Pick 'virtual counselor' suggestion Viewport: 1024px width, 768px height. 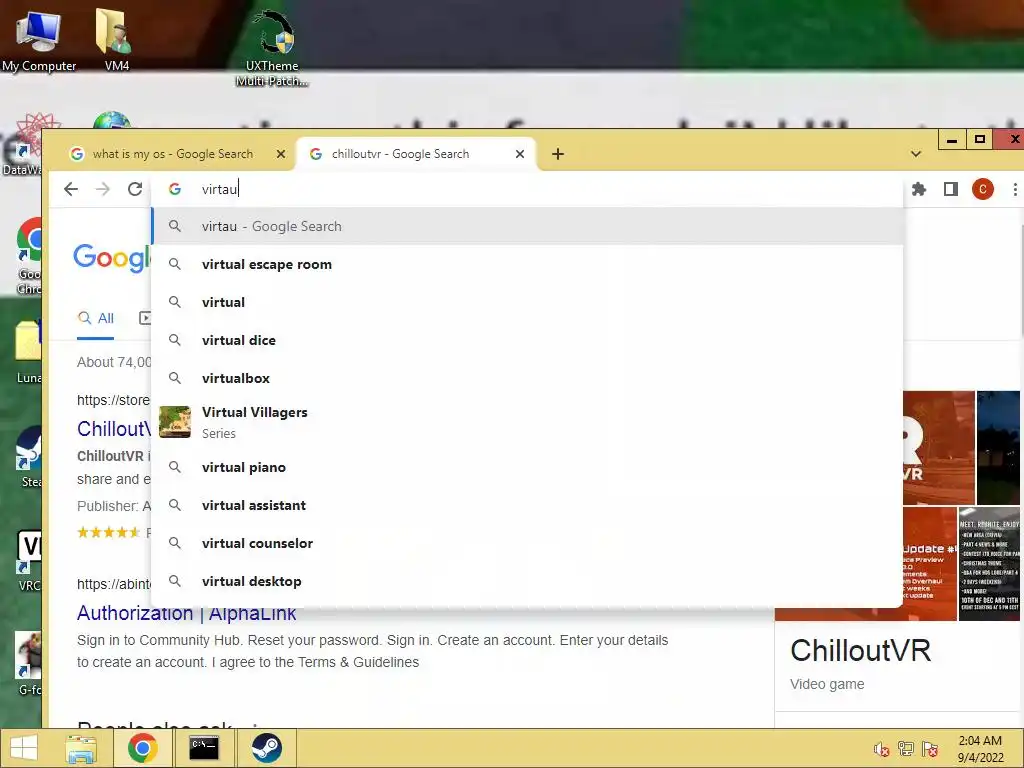[528, 543]
